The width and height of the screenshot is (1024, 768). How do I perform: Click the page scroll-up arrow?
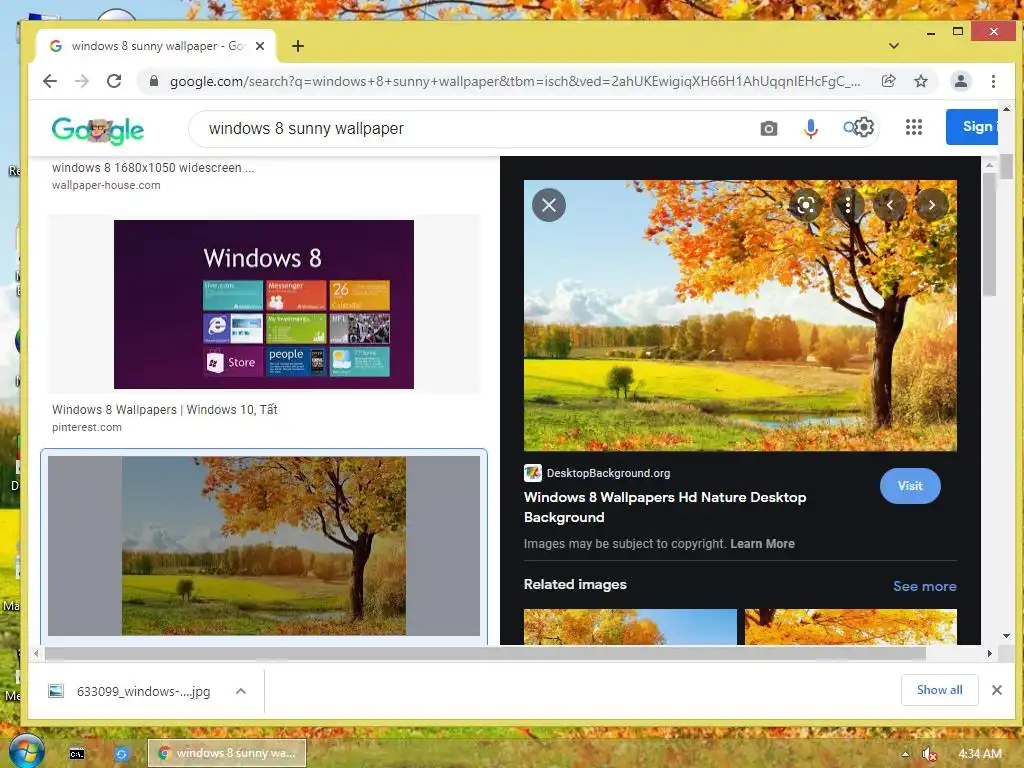(1006, 110)
